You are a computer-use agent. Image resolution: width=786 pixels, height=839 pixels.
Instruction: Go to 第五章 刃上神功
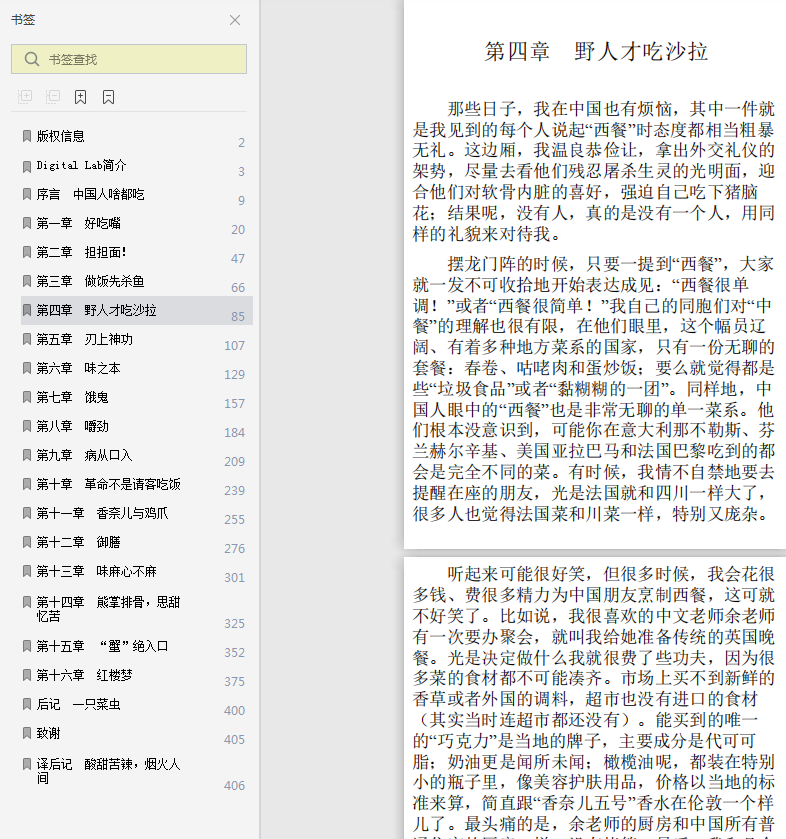point(85,339)
